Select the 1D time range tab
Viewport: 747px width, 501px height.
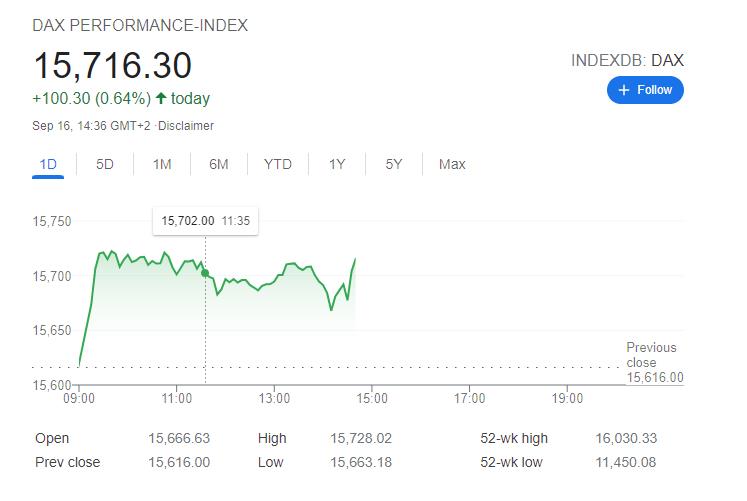click(x=48, y=165)
